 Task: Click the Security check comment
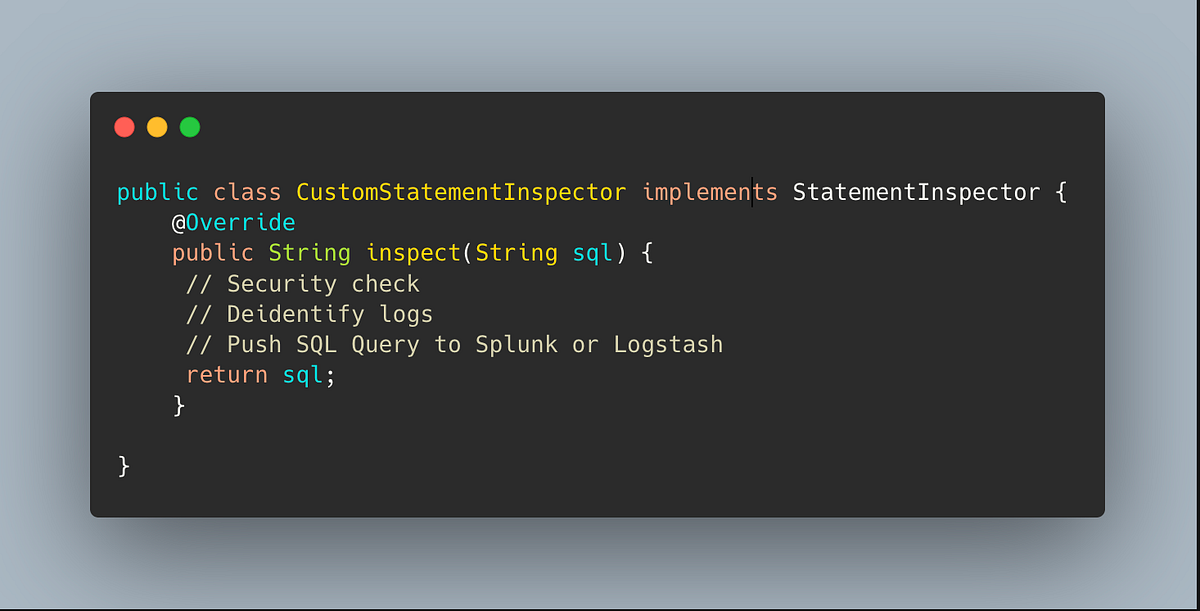pyautogui.click(x=303, y=283)
